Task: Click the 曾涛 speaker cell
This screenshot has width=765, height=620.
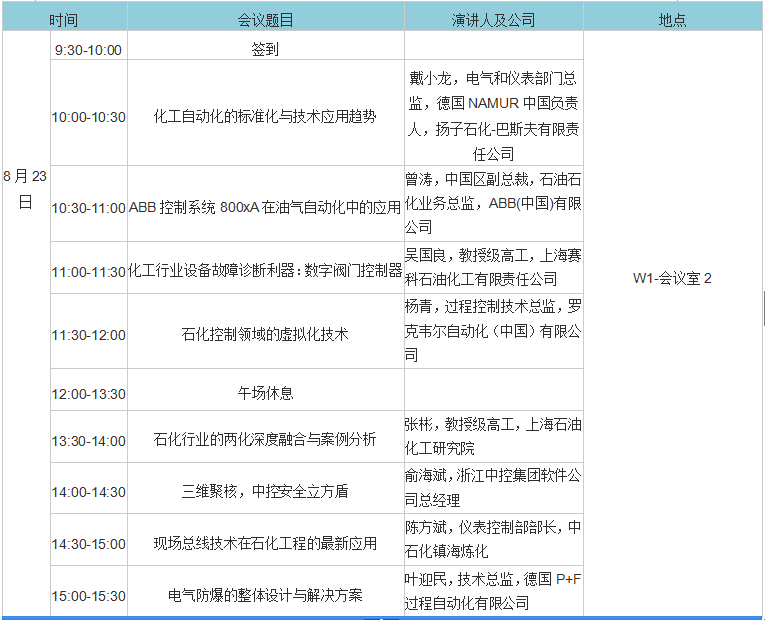Action: (493, 203)
